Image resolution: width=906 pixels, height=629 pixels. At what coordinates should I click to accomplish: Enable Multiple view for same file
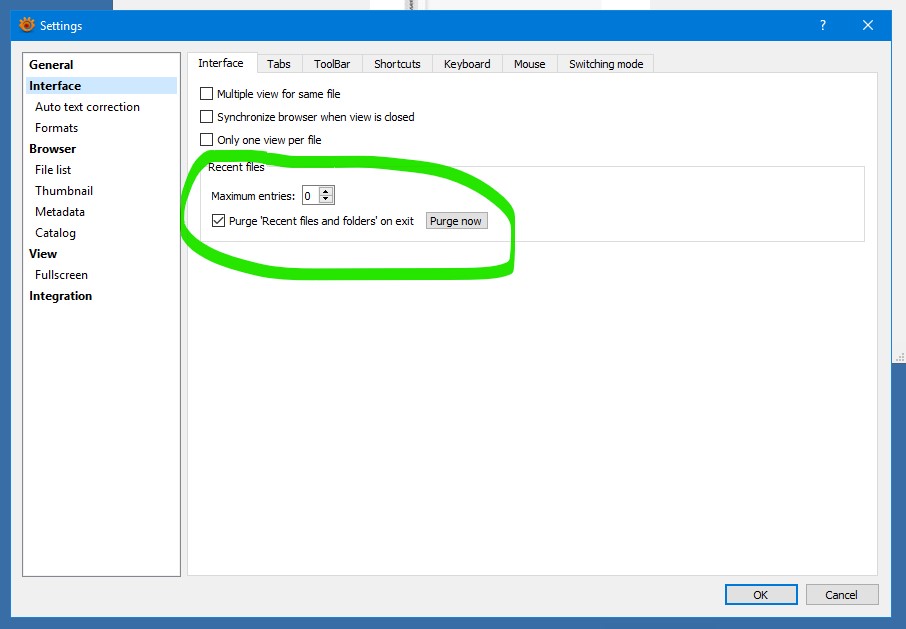click(x=206, y=94)
